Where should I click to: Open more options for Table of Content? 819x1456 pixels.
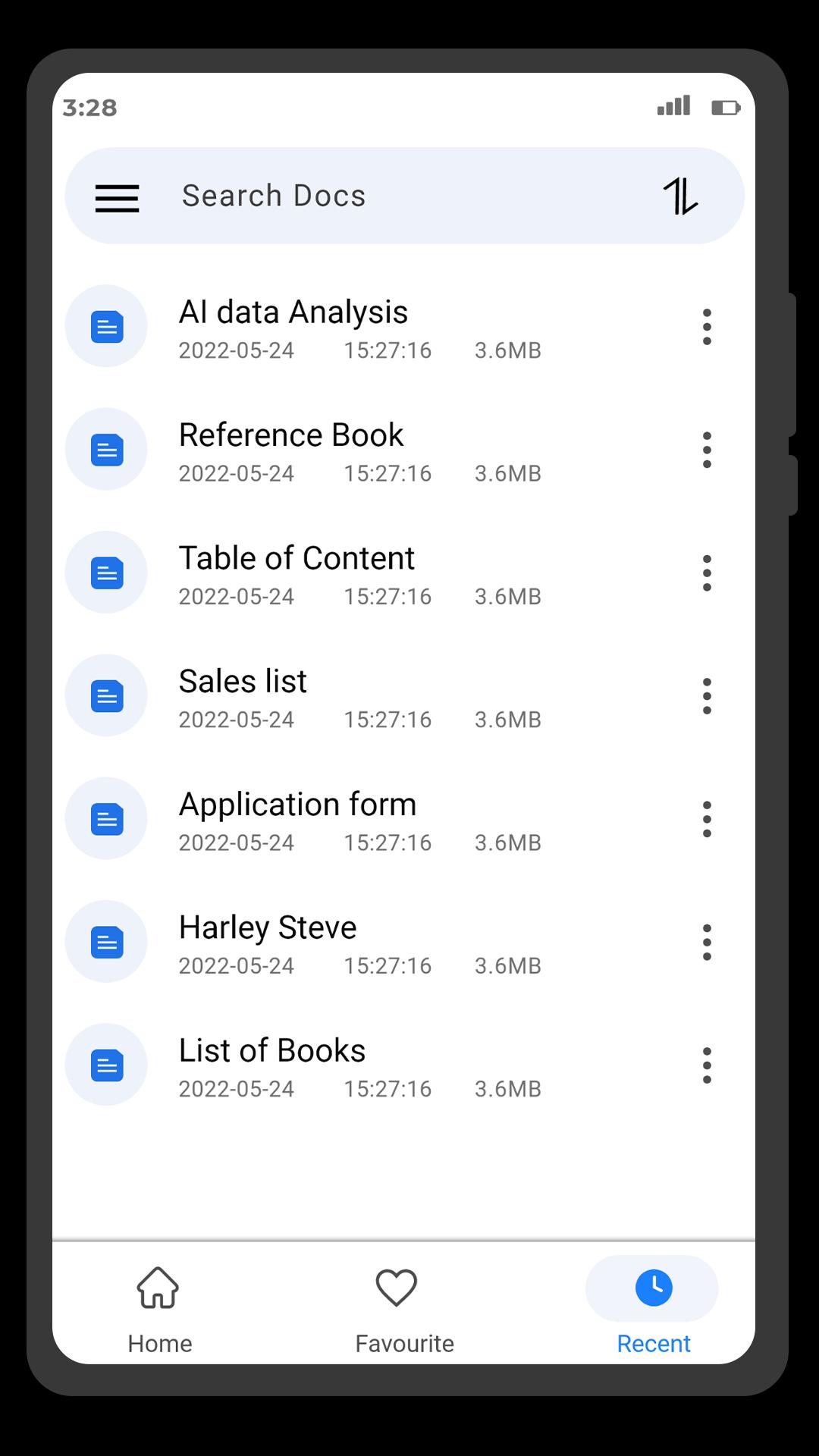tap(707, 573)
